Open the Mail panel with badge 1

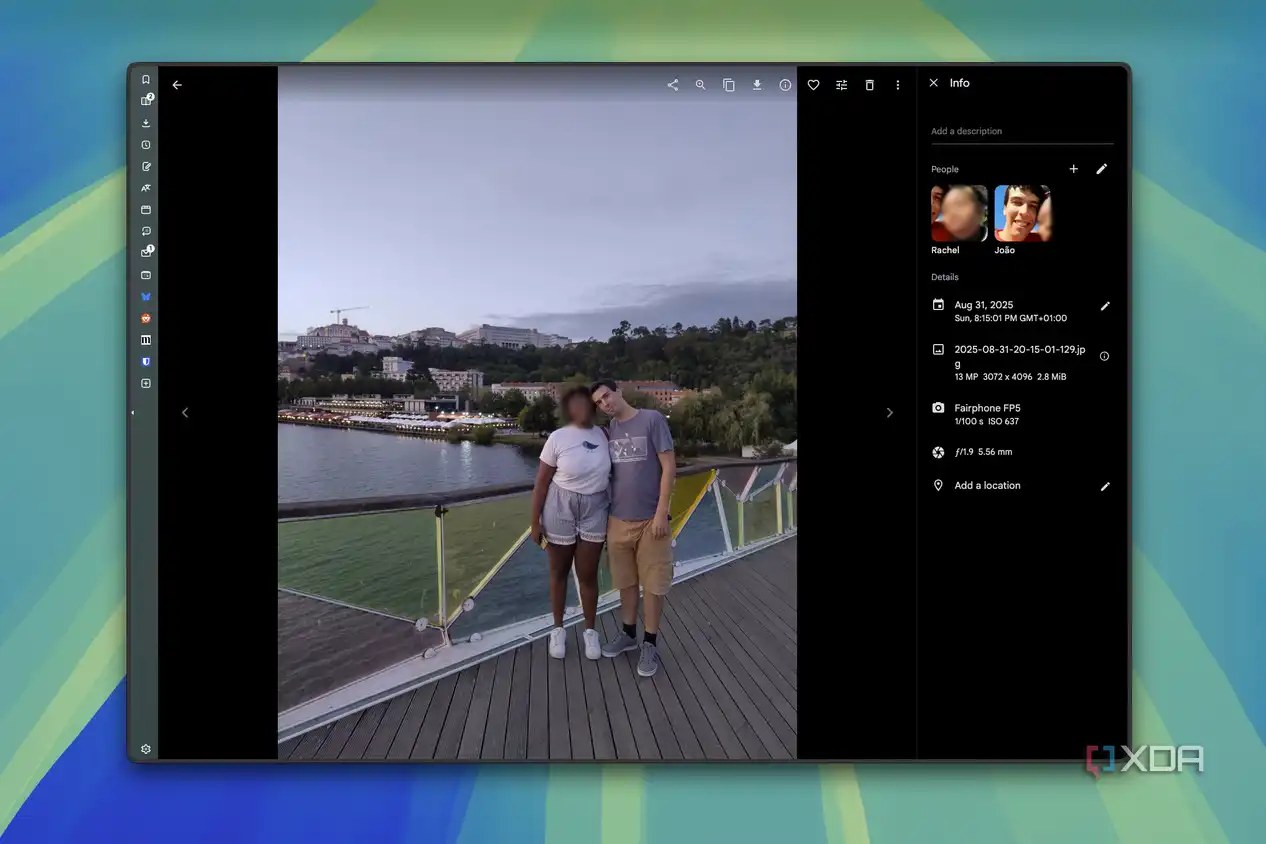coord(146,252)
